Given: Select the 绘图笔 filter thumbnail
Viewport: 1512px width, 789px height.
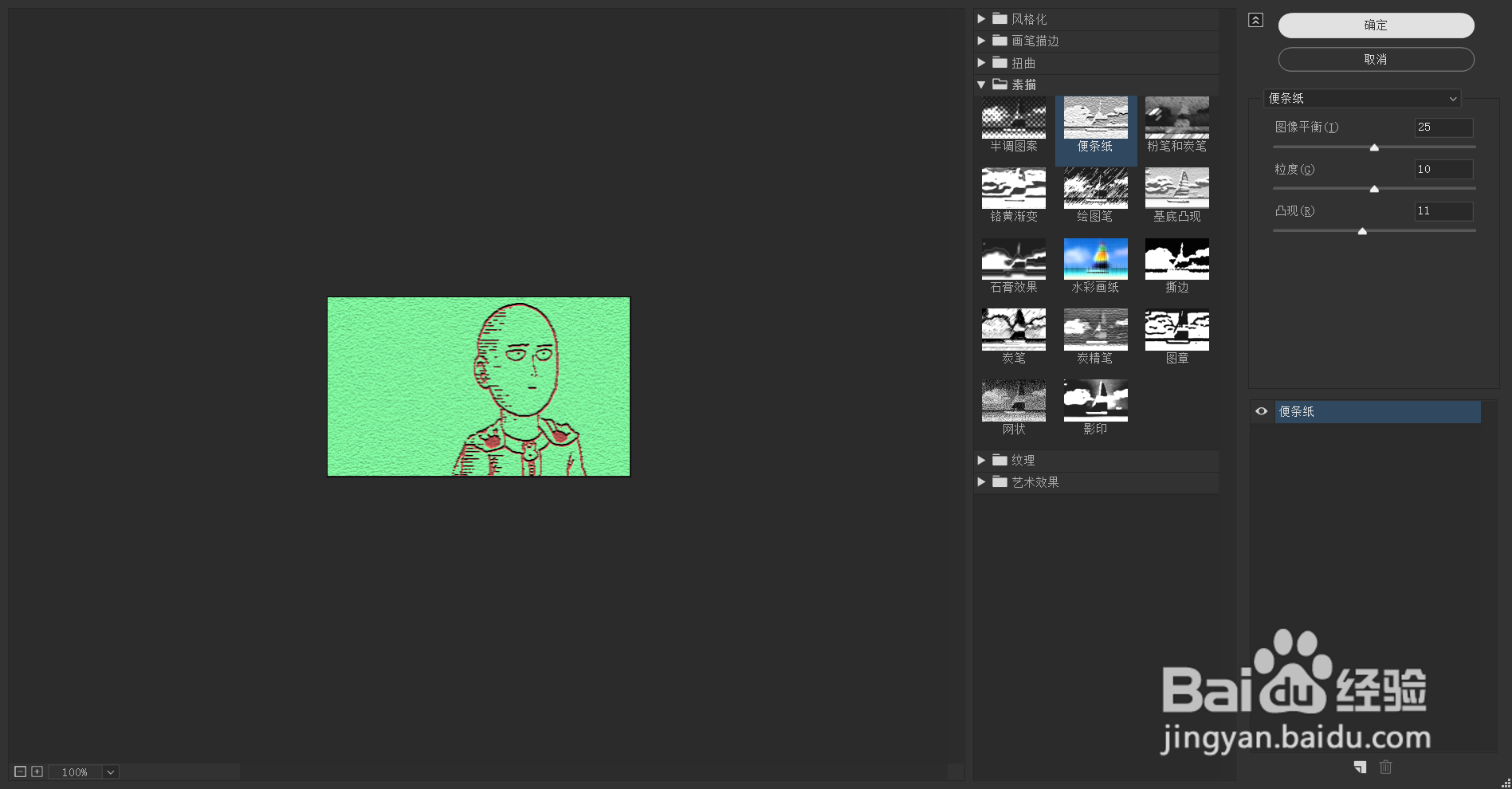Looking at the screenshot, I should point(1096,188).
